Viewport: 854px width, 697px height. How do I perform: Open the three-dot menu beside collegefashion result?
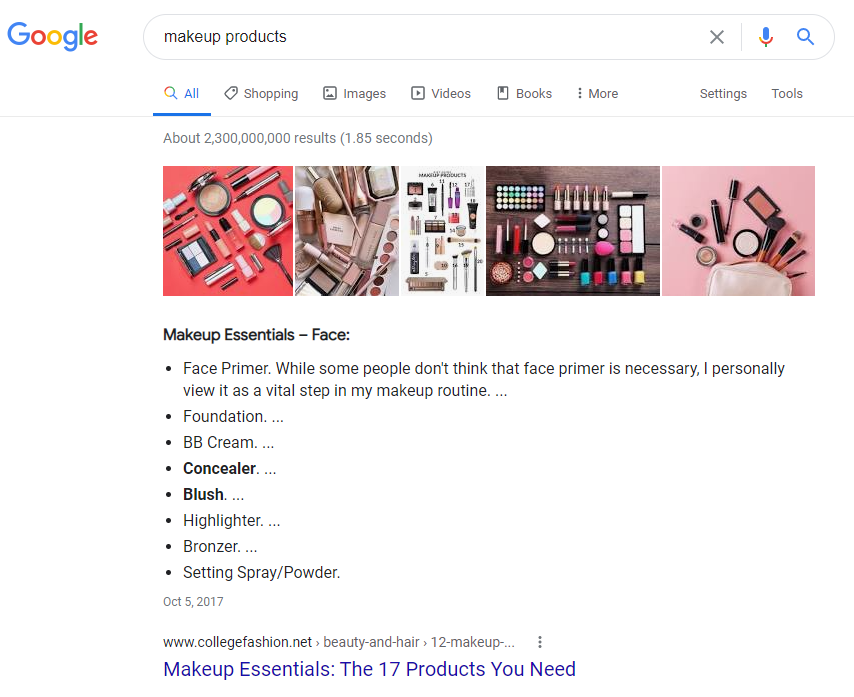point(540,642)
